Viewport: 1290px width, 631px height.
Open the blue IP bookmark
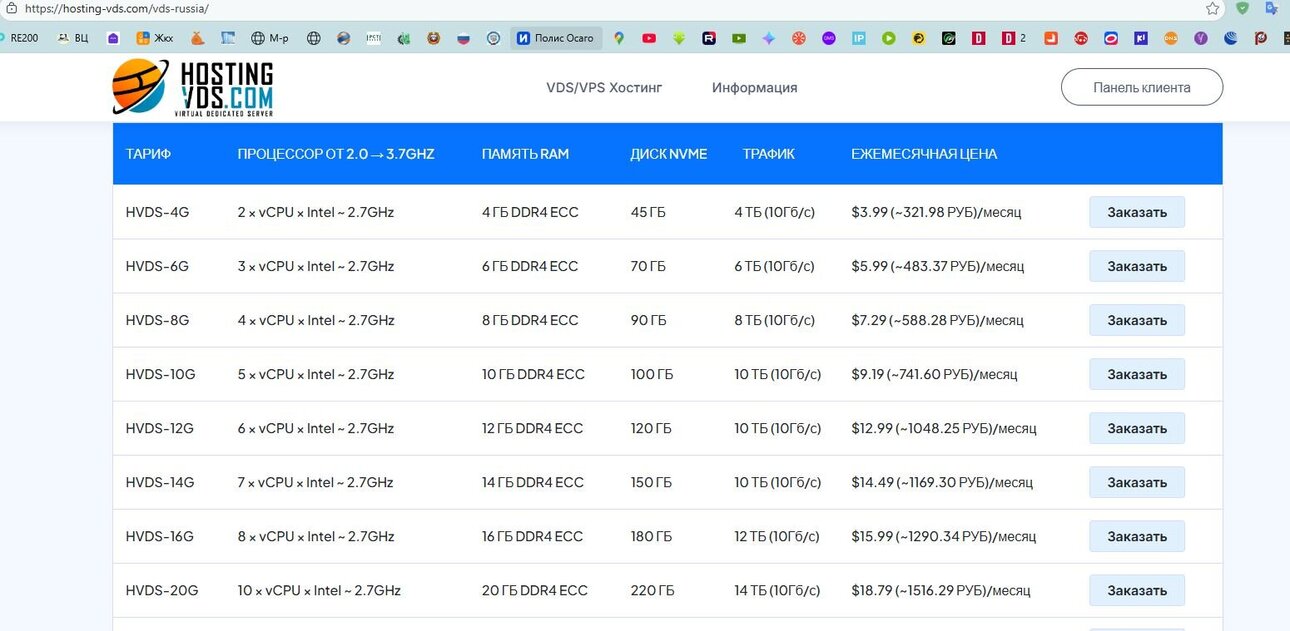pos(858,38)
